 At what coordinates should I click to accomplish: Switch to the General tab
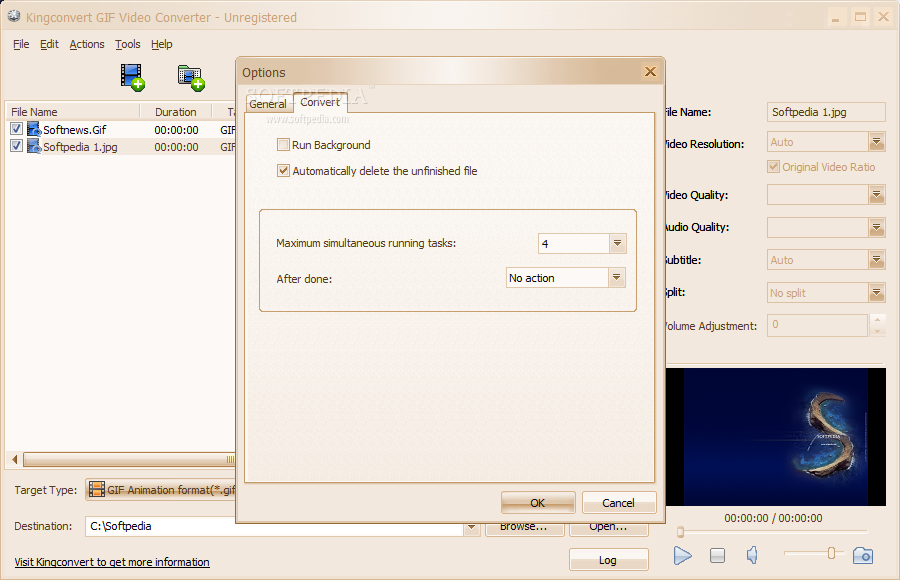tap(268, 104)
